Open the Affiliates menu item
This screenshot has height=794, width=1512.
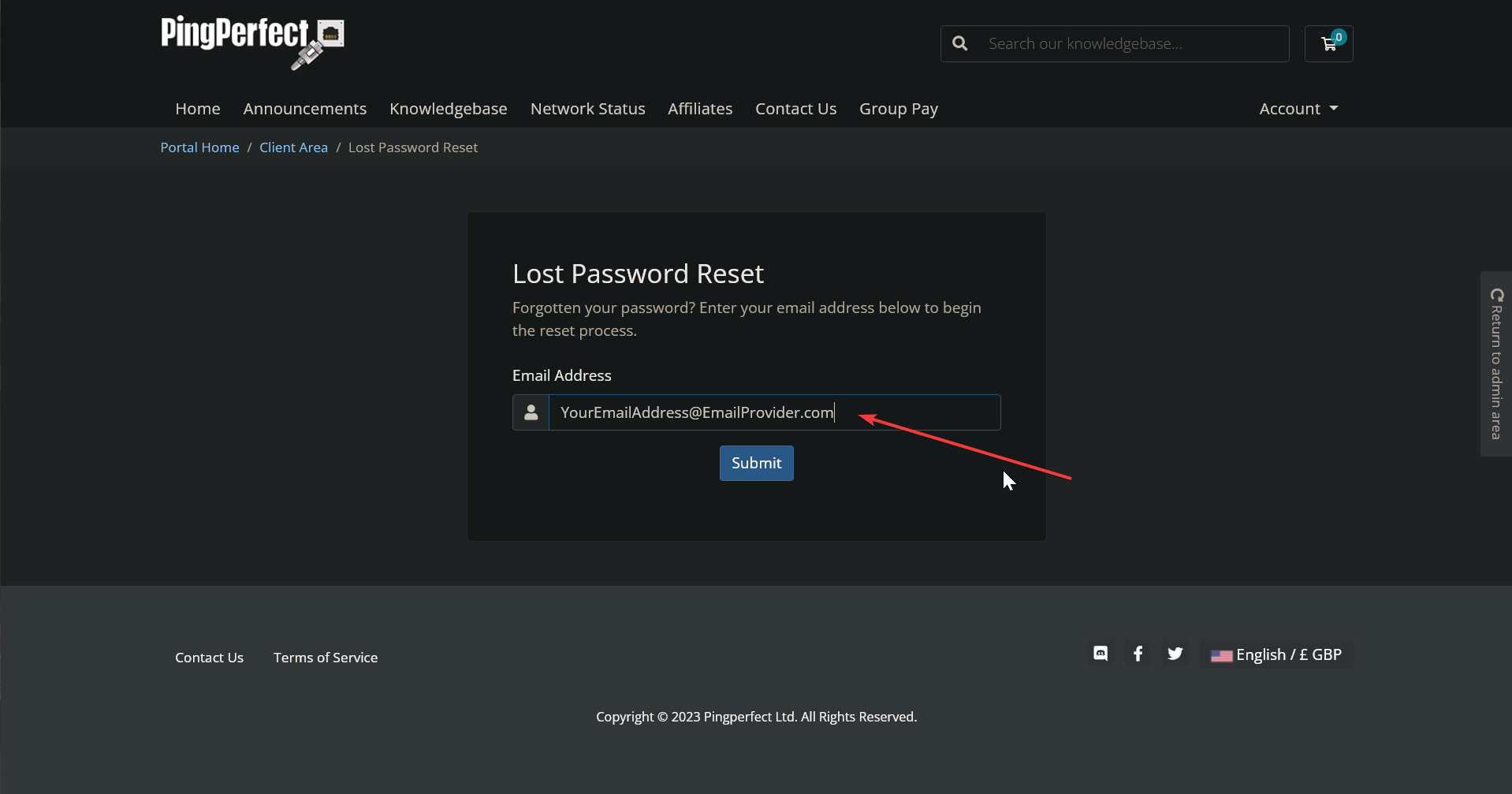[x=699, y=109]
